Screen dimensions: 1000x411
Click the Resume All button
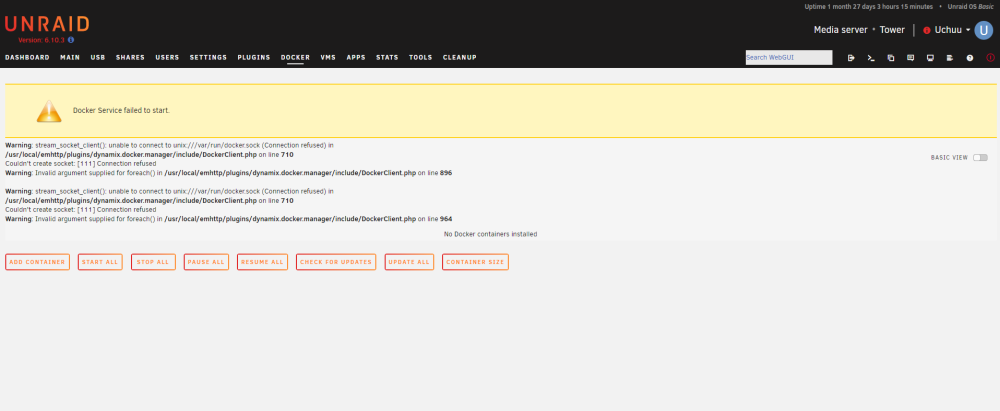pos(262,262)
